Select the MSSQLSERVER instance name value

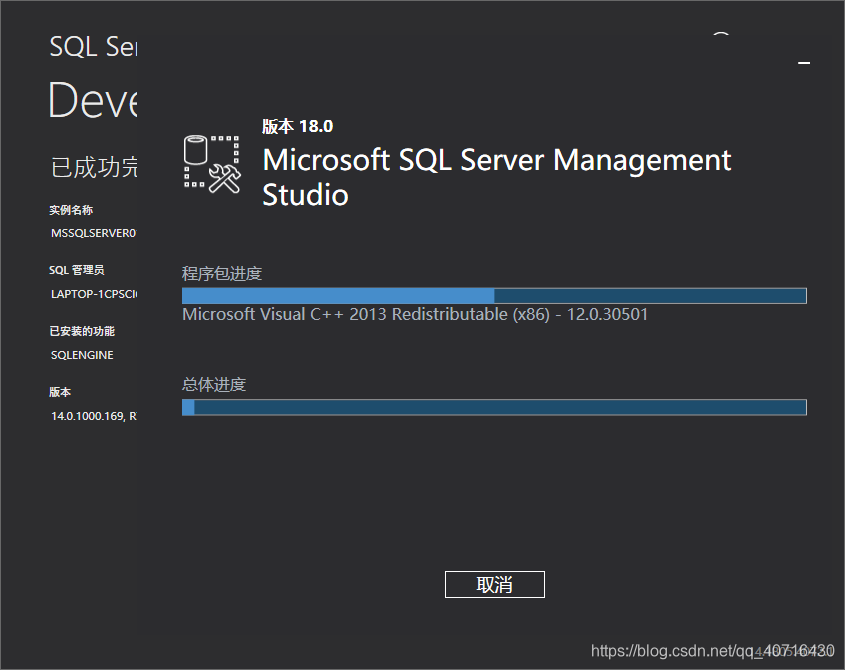93,233
